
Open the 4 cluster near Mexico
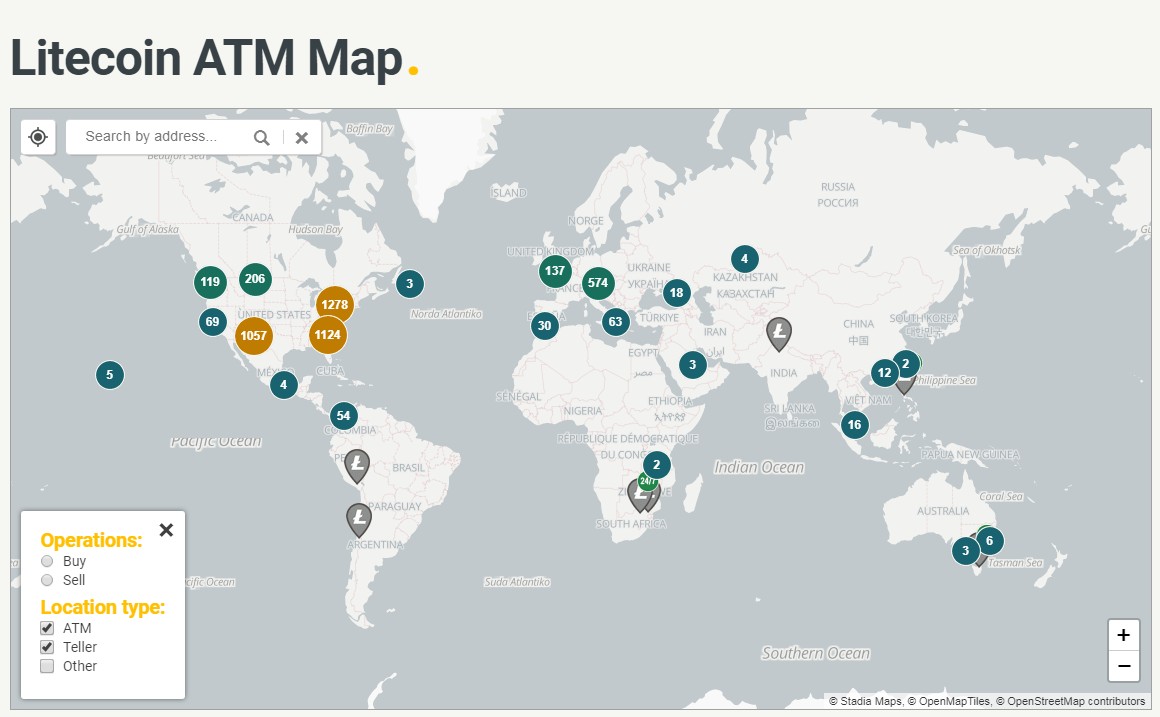tap(283, 385)
